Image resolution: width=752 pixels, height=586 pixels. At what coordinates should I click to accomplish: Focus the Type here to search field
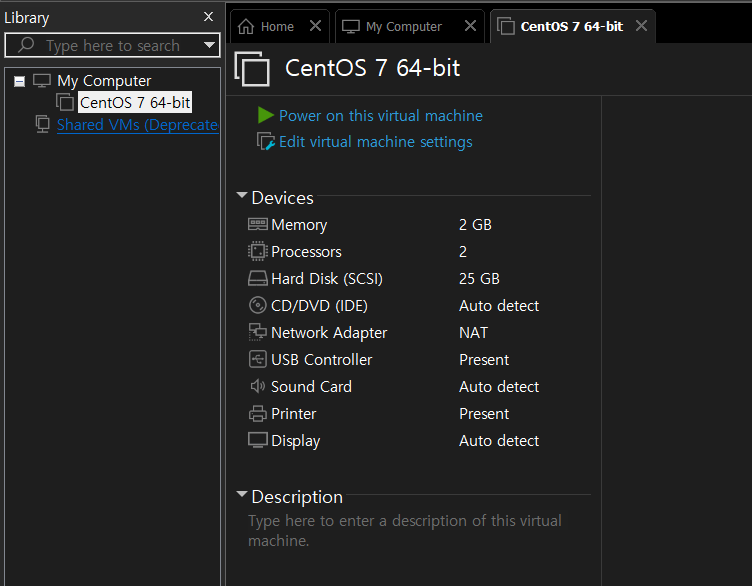112,45
